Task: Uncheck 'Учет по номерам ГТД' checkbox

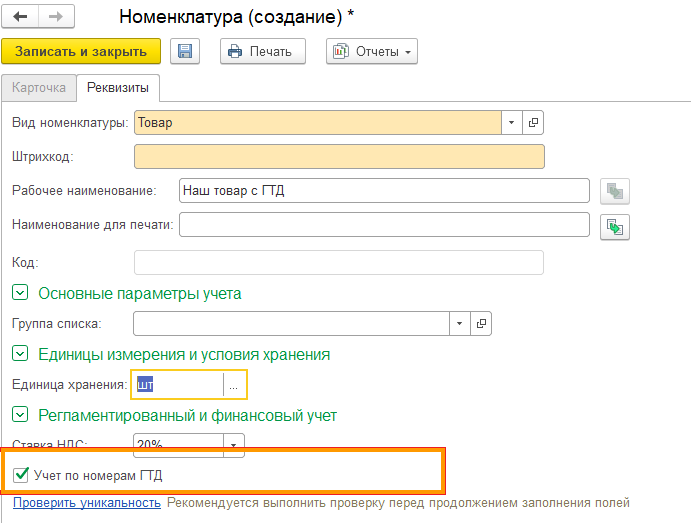Action: (x=21, y=475)
